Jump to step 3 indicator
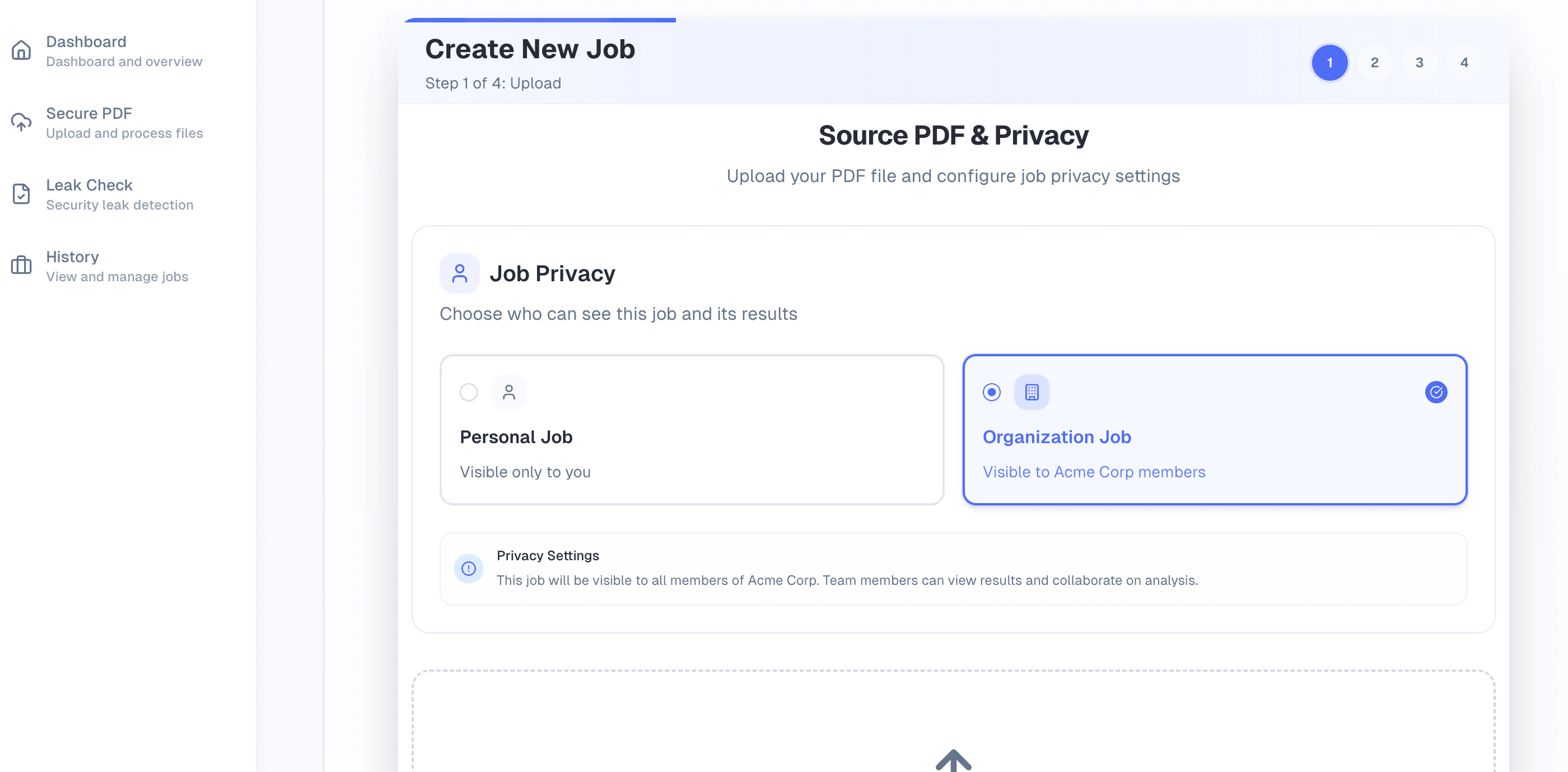1568x772 pixels. click(1420, 63)
